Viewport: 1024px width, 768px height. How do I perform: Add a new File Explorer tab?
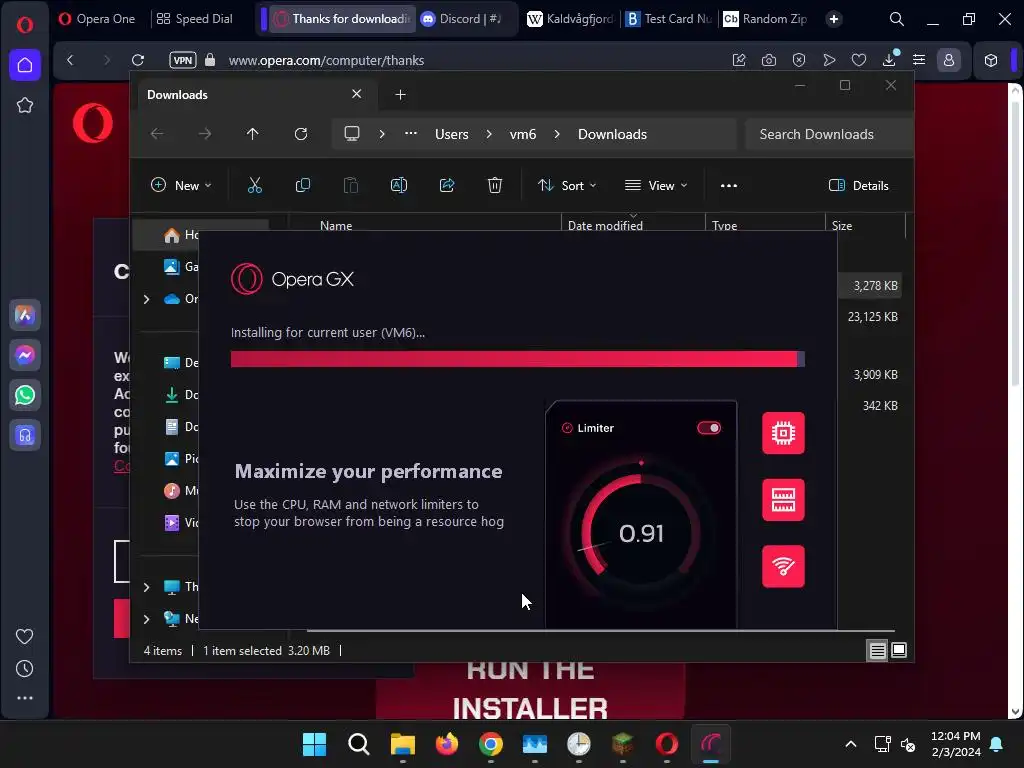coord(400,95)
